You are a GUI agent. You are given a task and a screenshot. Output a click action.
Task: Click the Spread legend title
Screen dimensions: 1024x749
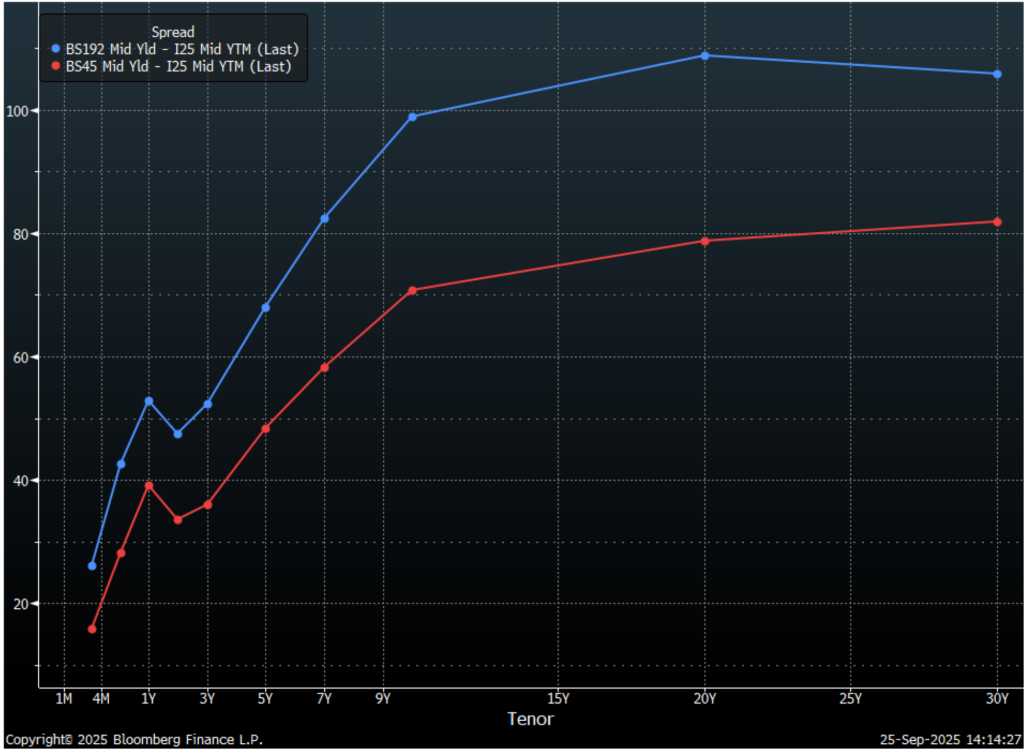click(173, 32)
